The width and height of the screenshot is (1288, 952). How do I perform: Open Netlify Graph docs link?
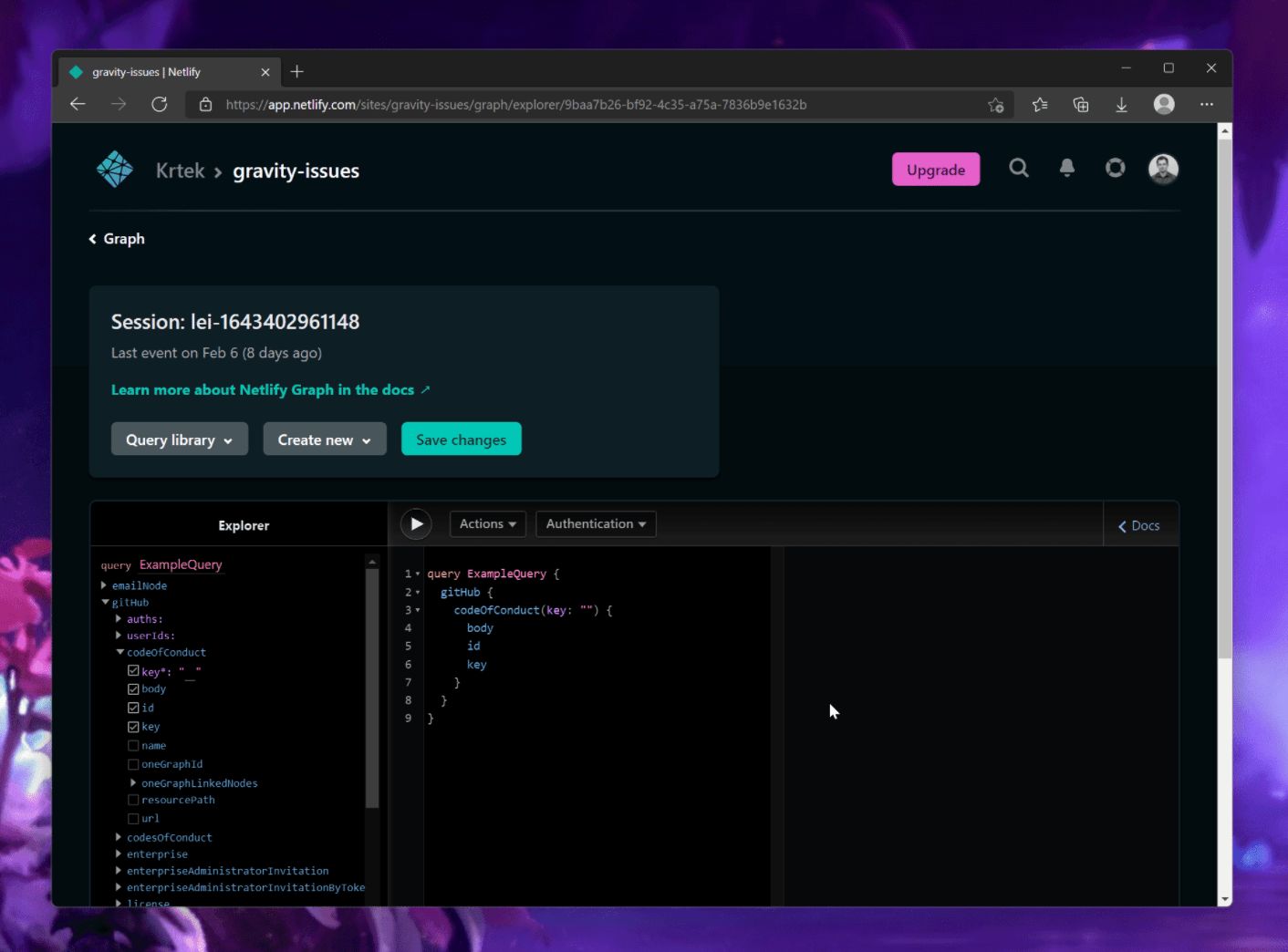[x=270, y=389]
